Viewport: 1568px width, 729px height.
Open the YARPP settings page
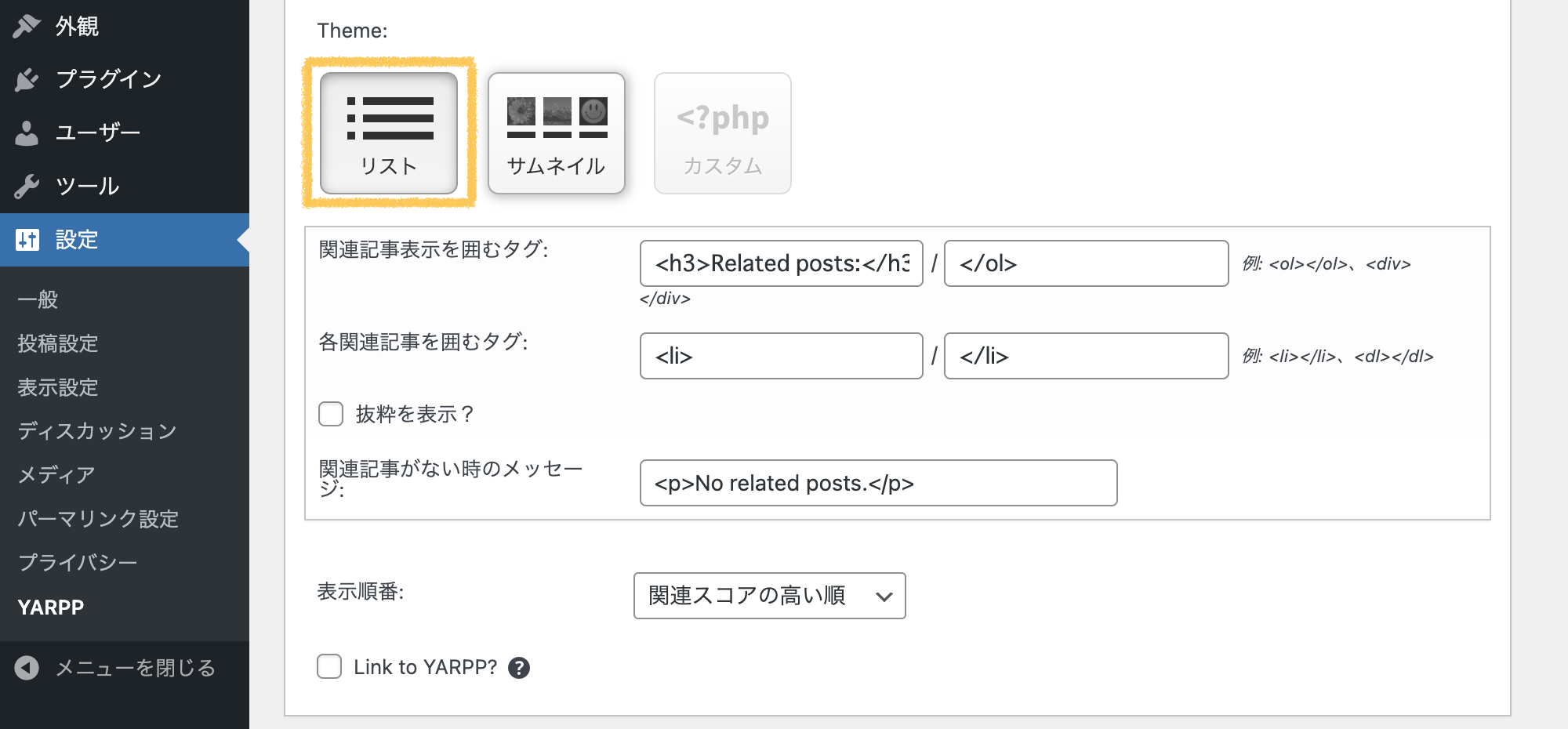click(x=51, y=607)
